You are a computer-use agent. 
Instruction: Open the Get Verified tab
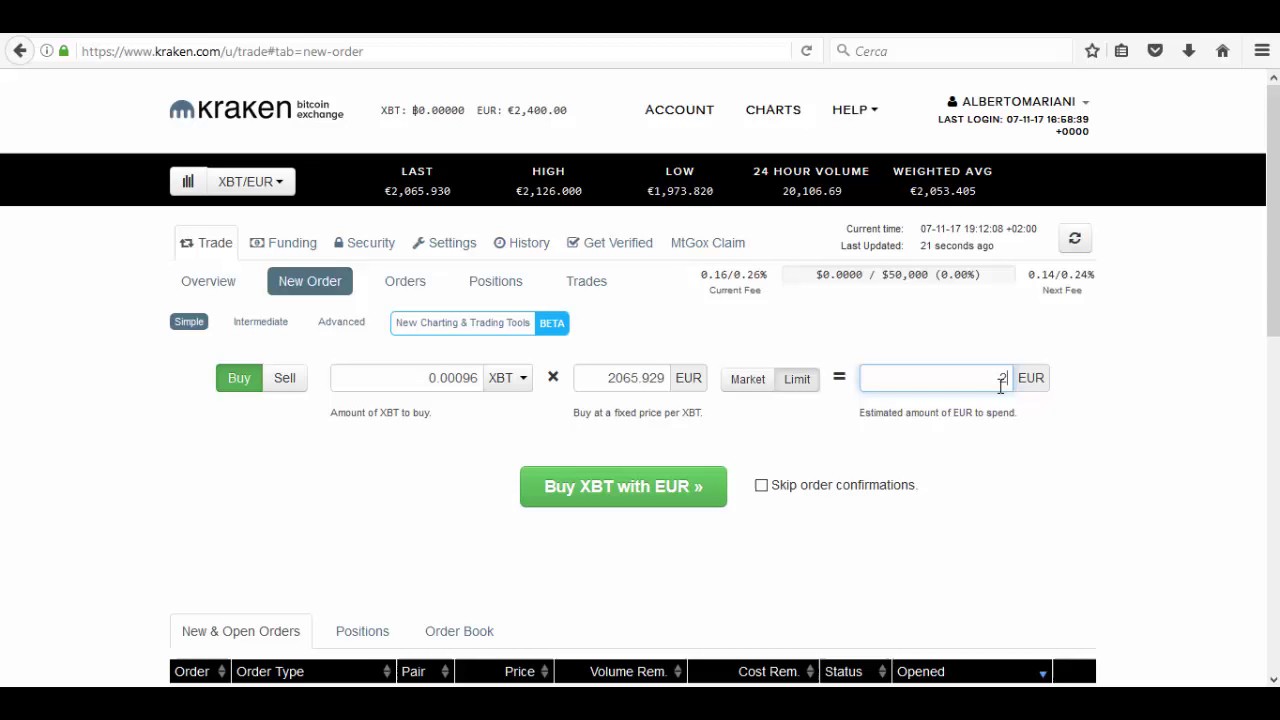tap(609, 243)
